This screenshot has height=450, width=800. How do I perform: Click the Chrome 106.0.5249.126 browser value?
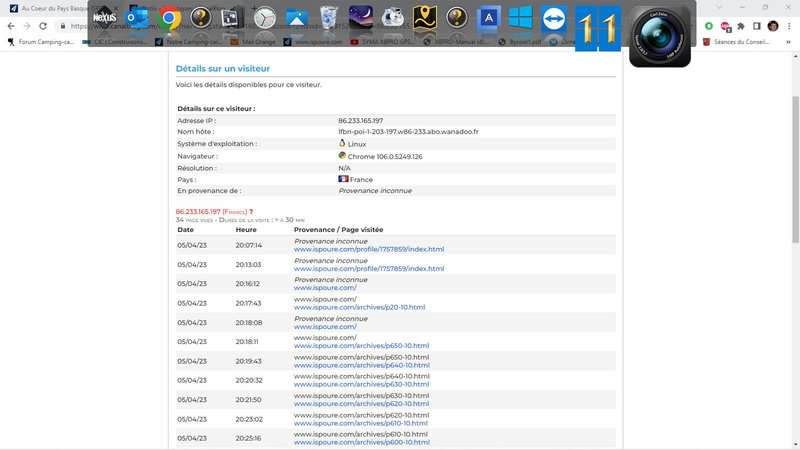coord(385,157)
